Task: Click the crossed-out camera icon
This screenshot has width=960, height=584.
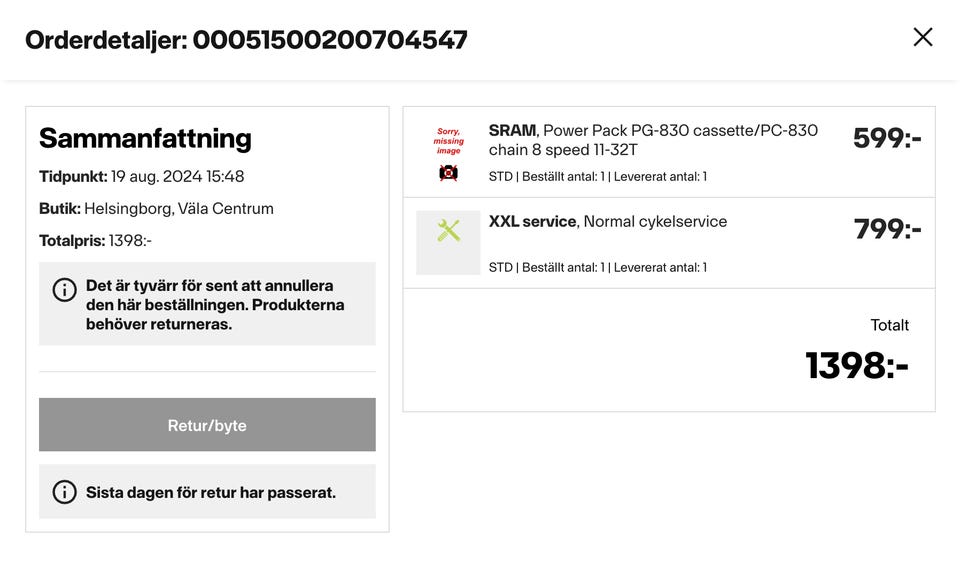Action: [448, 172]
